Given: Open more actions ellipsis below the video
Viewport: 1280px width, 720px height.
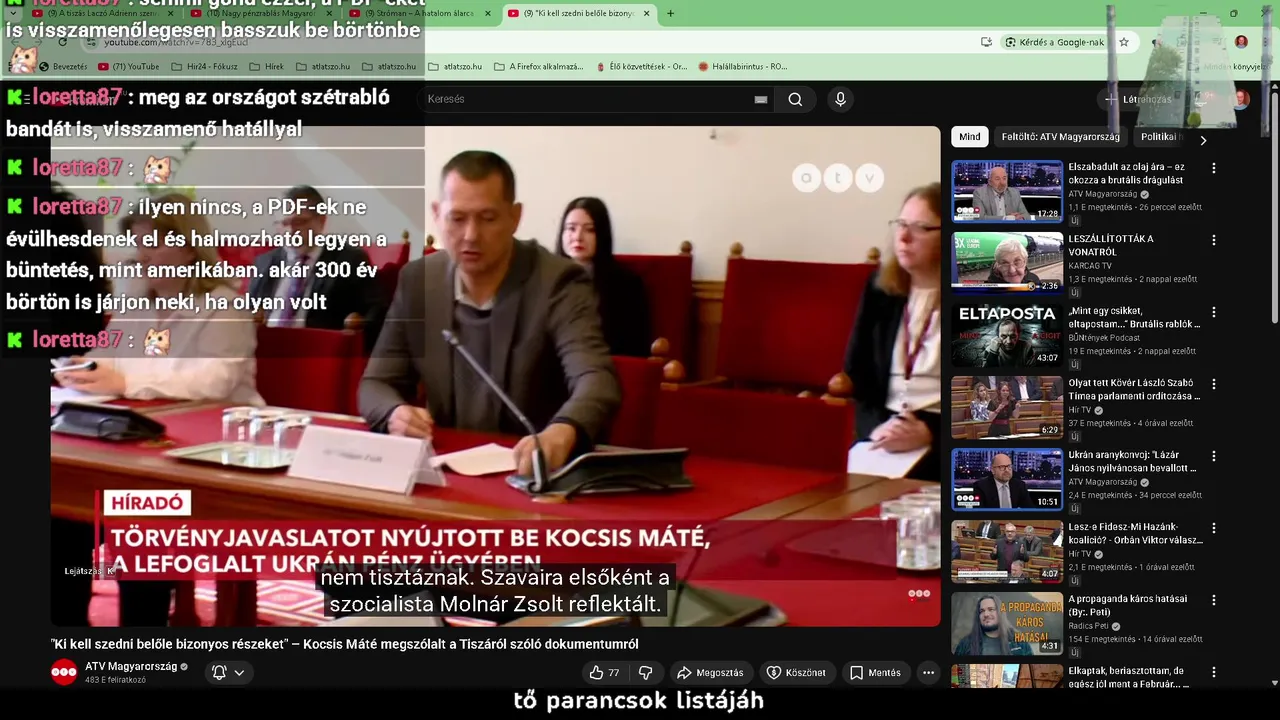Looking at the screenshot, I should [928, 673].
